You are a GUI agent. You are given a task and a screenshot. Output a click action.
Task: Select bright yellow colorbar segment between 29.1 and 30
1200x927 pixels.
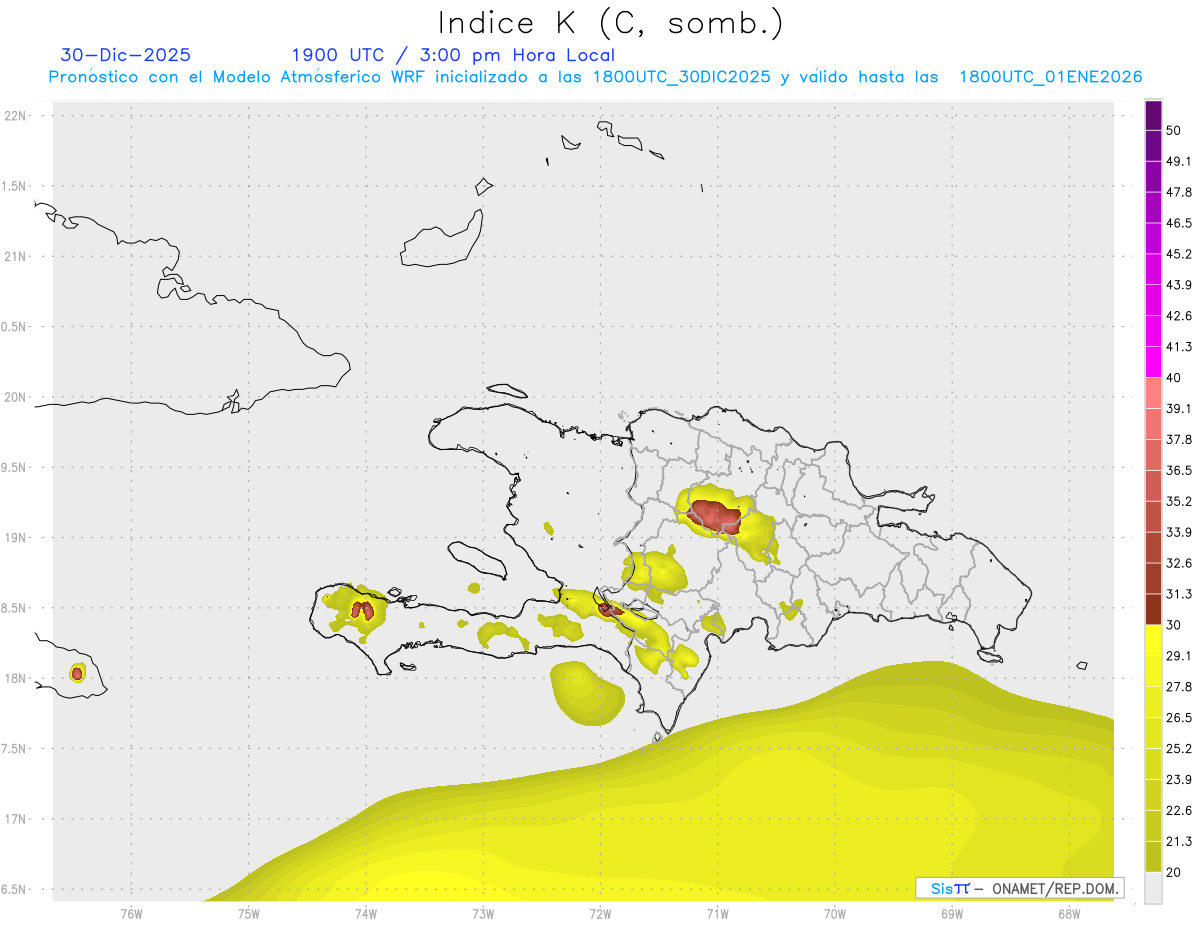coord(1153,640)
